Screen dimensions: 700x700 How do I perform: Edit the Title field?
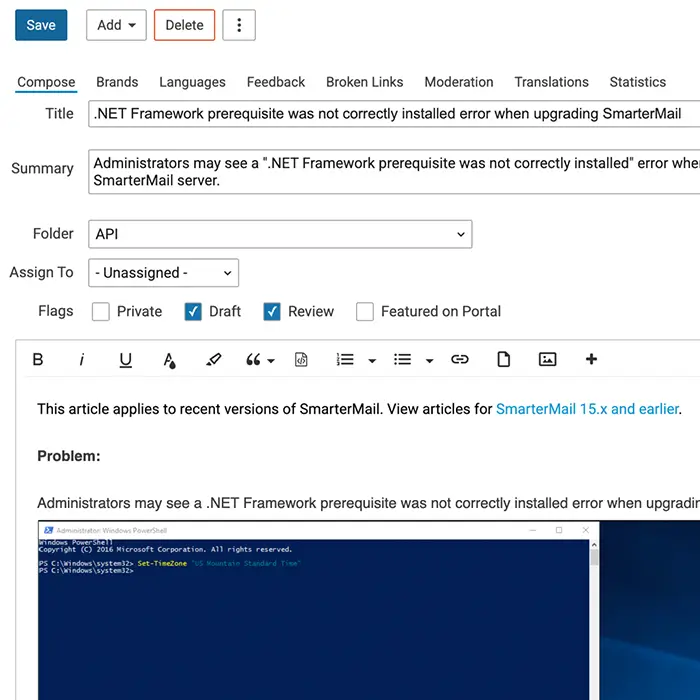coord(394,114)
